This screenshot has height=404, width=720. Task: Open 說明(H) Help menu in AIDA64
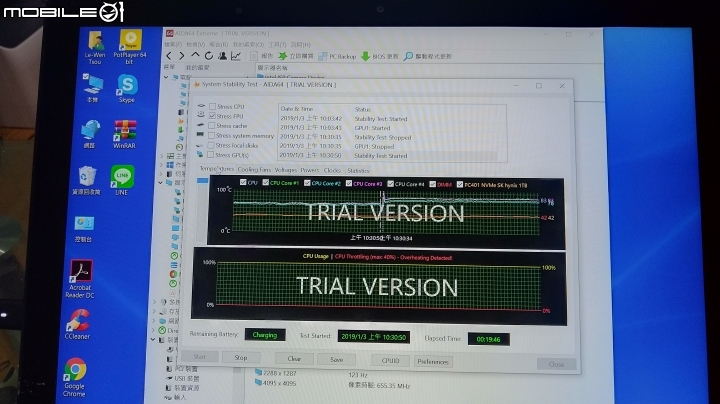click(x=300, y=45)
